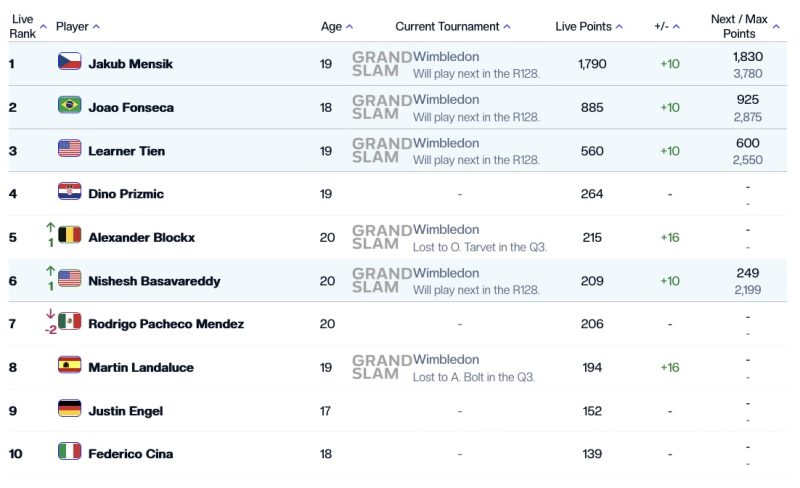The image size is (800, 488).
Task: Click the Grand Slam badge in Learner Tien's row
Action: pos(381,150)
